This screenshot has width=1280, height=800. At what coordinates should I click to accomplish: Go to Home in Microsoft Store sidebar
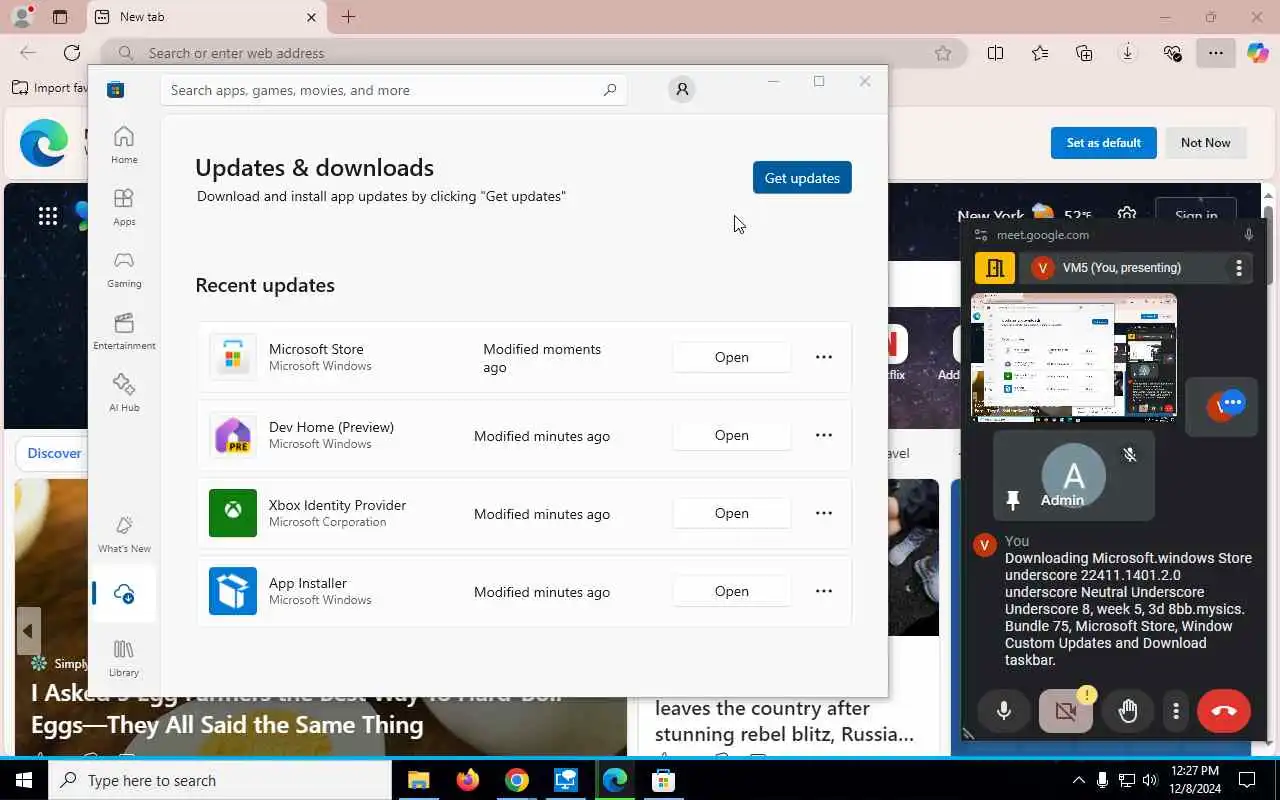point(124,145)
